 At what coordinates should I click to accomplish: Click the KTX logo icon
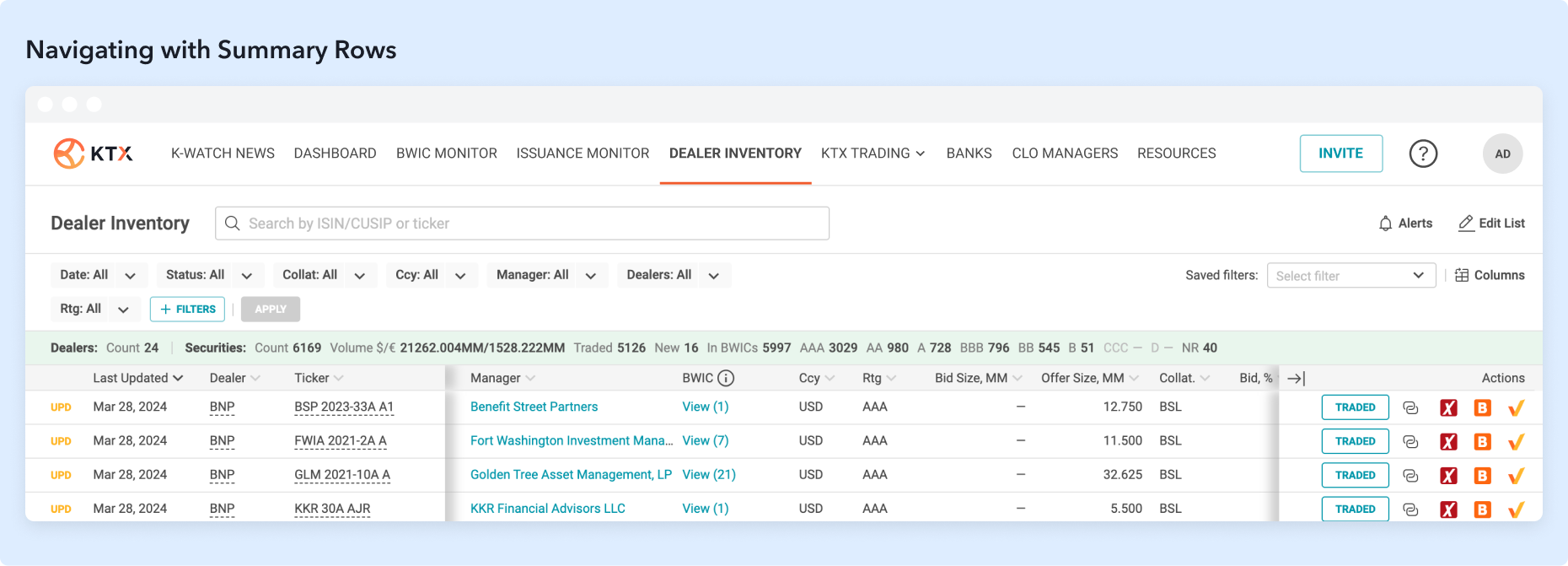point(69,154)
